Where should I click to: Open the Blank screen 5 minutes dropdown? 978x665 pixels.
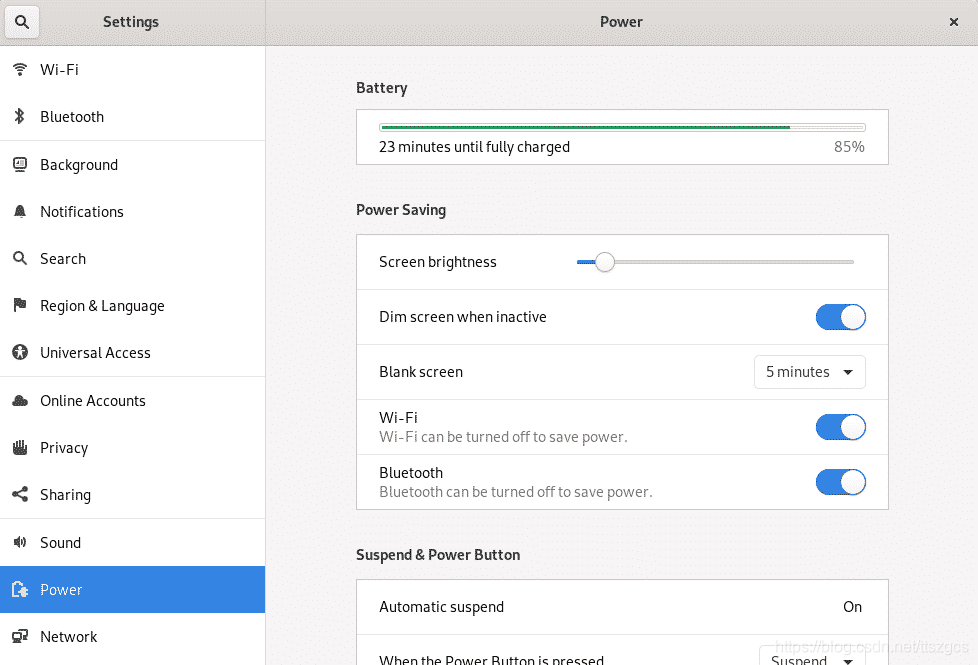[x=809, y=372]
